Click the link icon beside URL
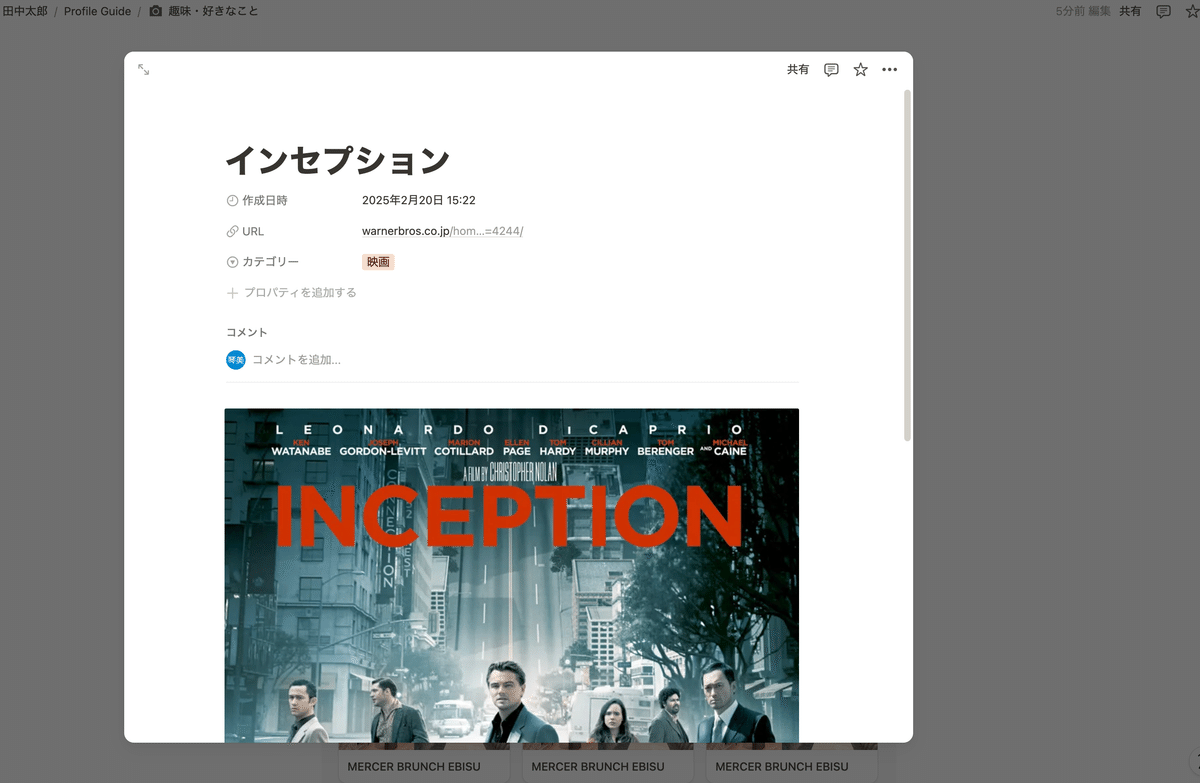1200x783 pixels. tap(232, 231)
